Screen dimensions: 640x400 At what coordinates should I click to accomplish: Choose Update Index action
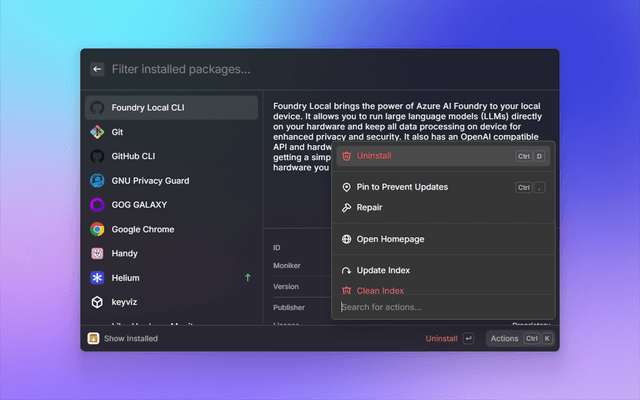click(443, 271)
